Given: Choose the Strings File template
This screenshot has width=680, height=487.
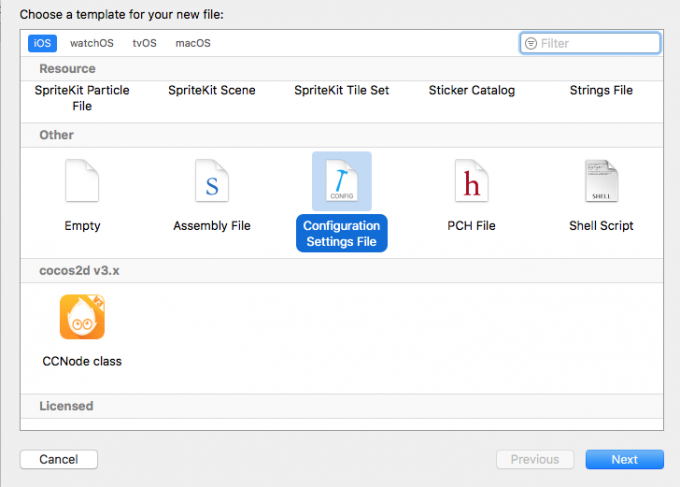Looking at the screenshot, I should [x=601, y=90].
